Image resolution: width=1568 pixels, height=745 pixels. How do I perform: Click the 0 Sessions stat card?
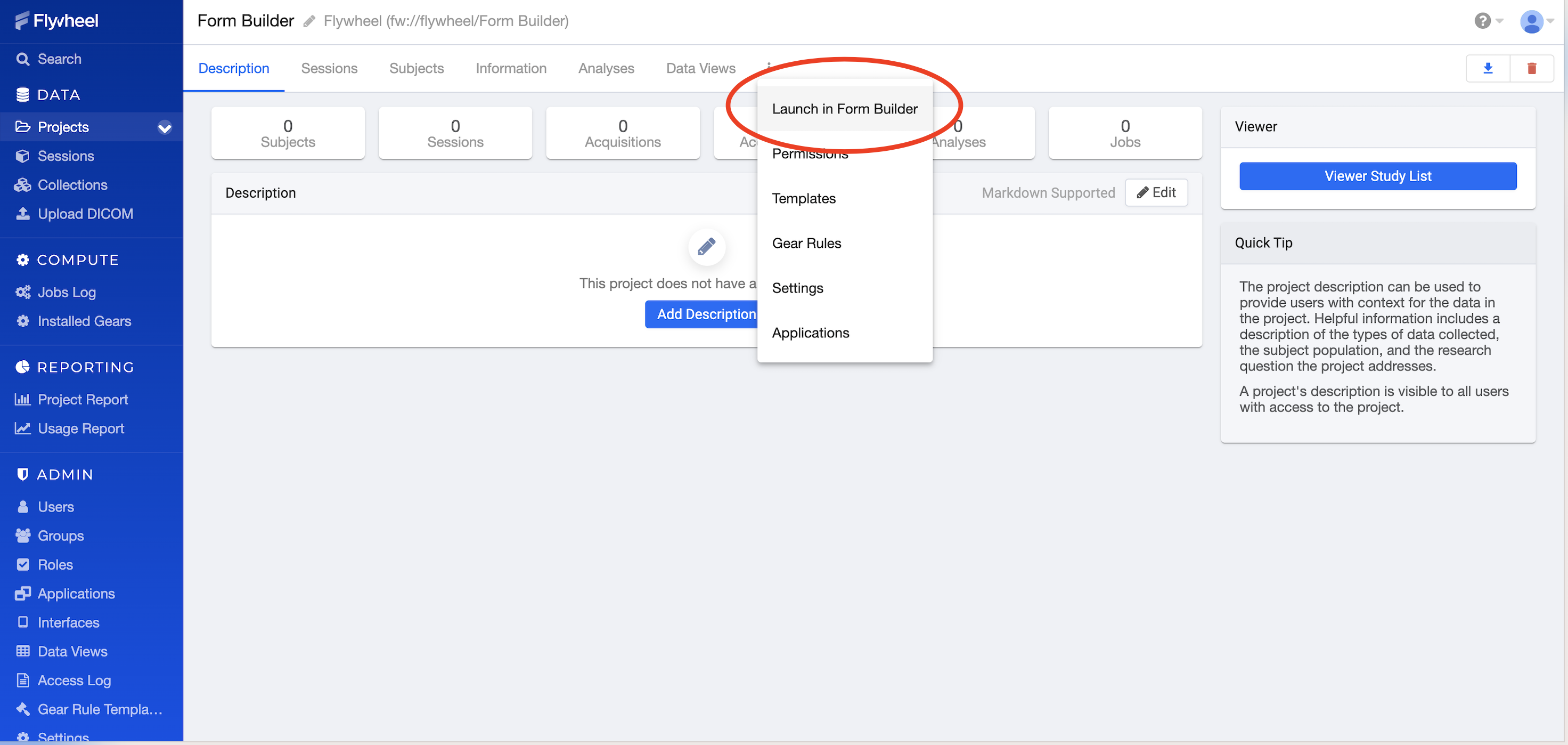(455, 133)
